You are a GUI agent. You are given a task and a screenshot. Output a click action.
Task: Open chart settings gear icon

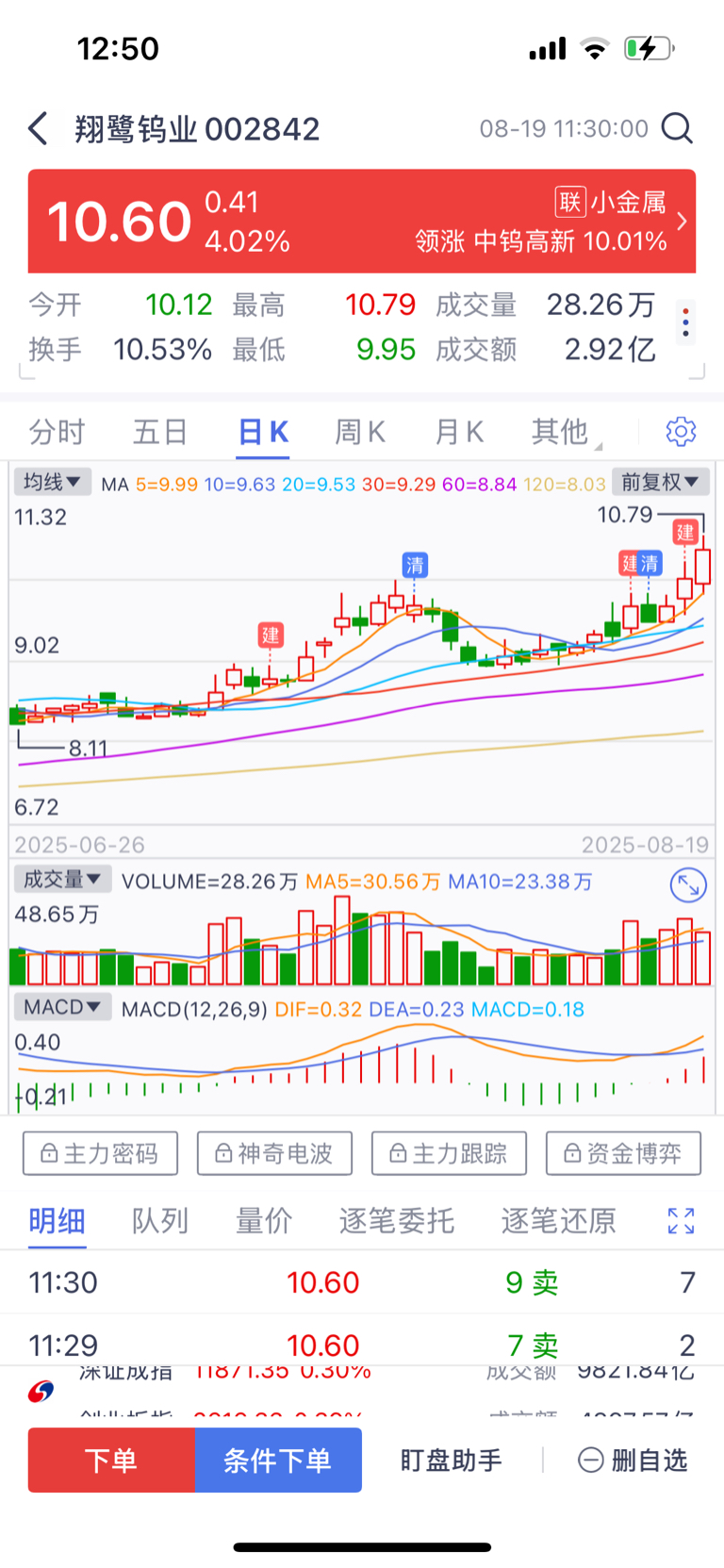(681, 432)
